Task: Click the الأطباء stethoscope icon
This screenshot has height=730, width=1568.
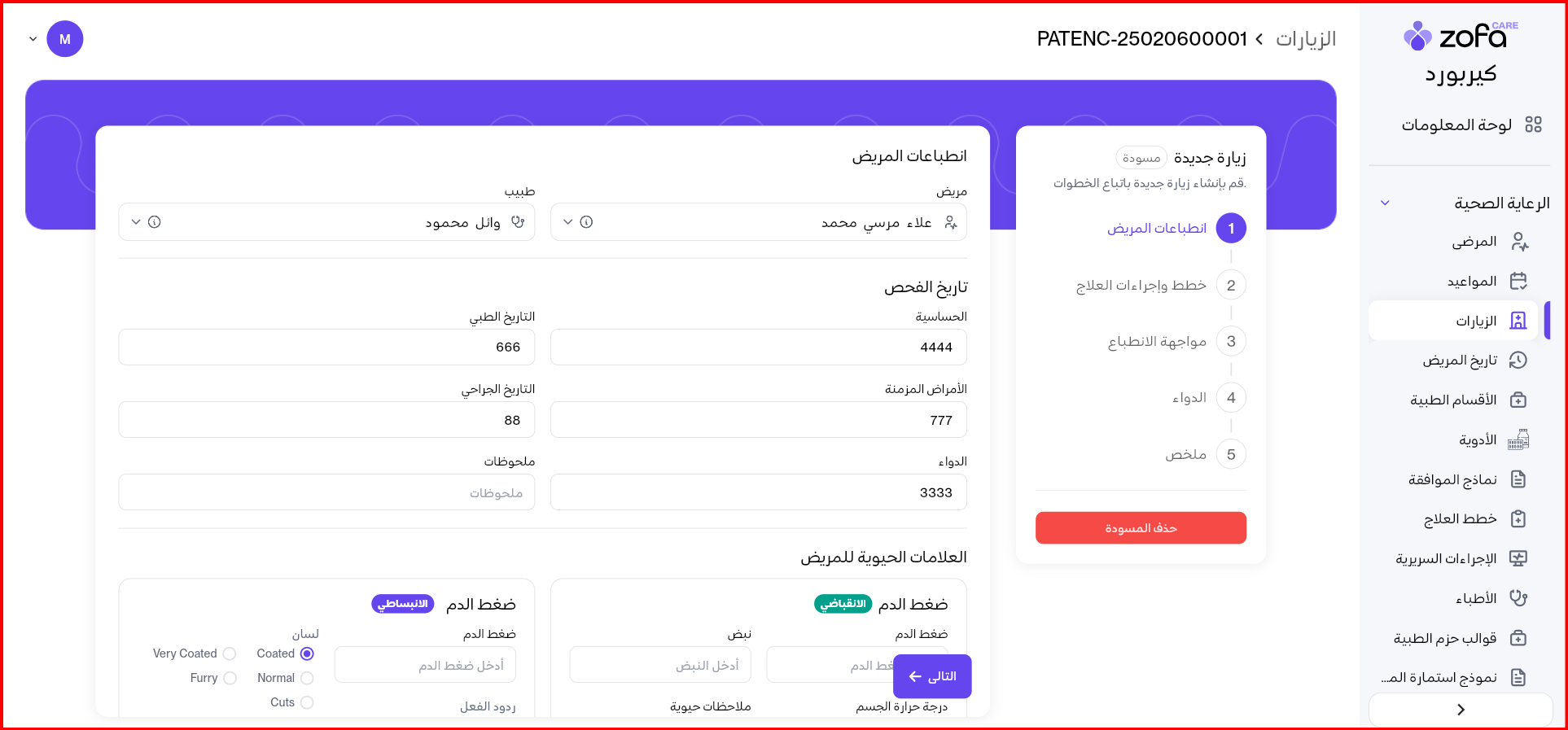Action: tap(1518, 598)
